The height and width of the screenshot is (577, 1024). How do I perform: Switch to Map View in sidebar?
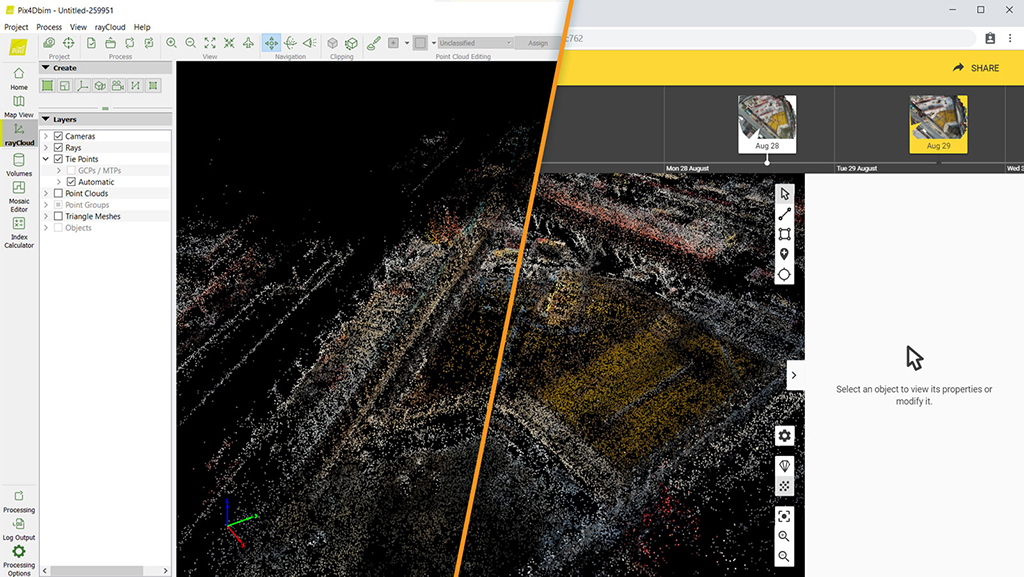point(19,106)
